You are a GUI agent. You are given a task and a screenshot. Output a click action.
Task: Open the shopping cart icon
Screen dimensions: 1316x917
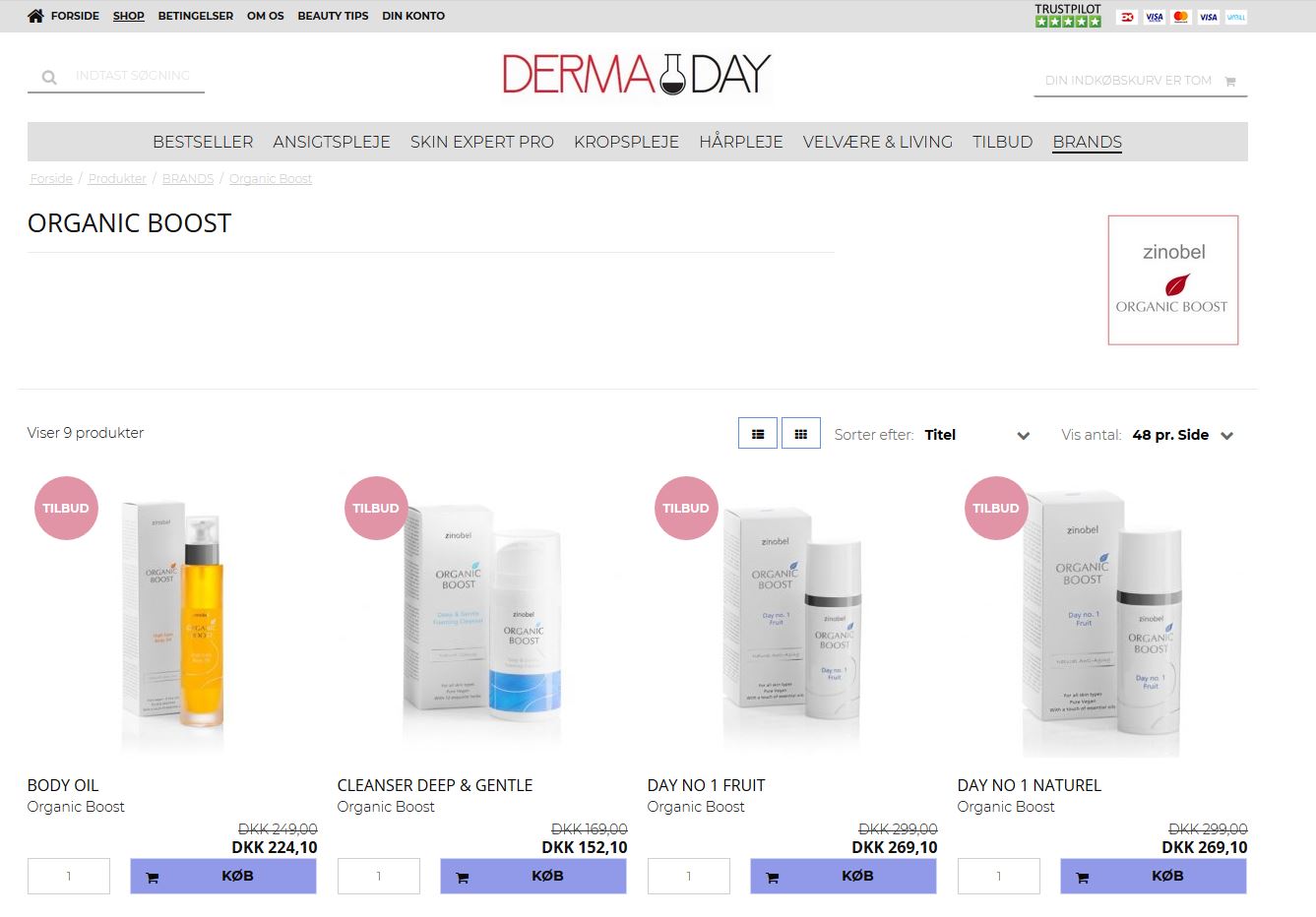point(1230,82)
